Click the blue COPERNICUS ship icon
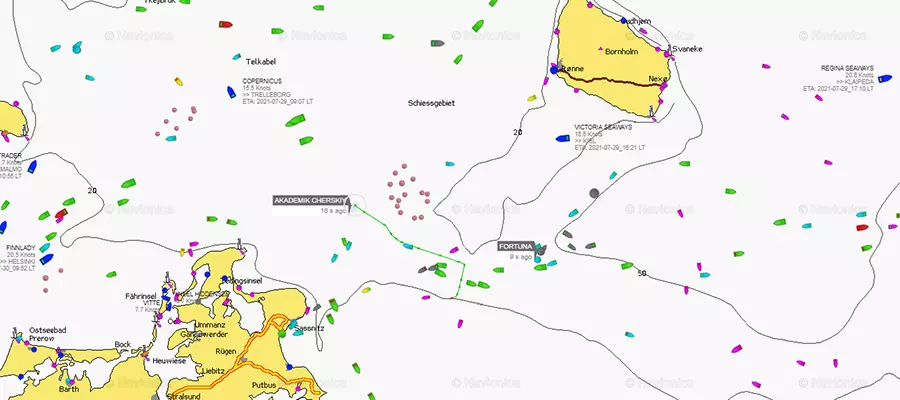Screen dimensions: 900x400 click(231, 92)
